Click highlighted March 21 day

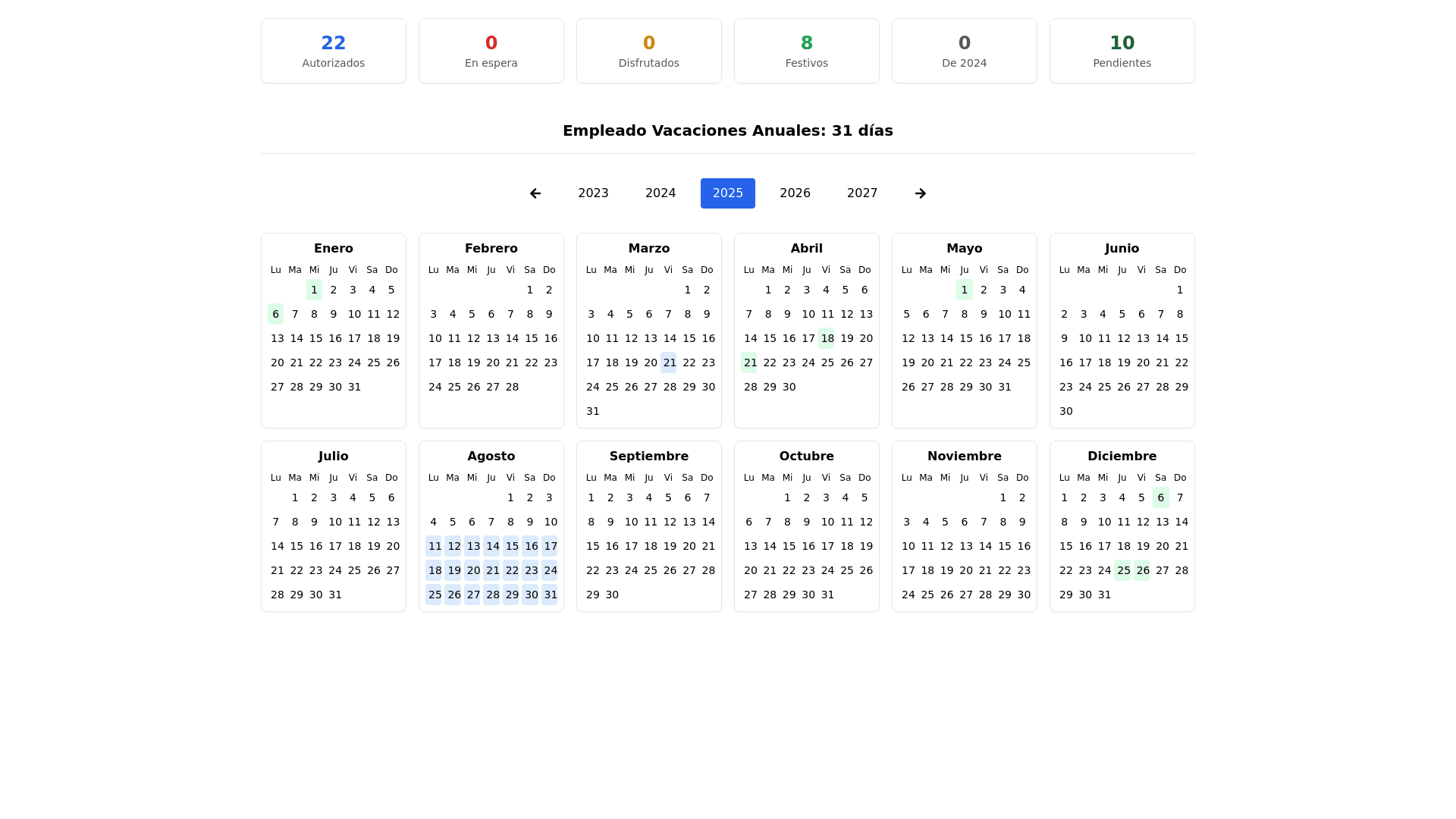[669, 362]
